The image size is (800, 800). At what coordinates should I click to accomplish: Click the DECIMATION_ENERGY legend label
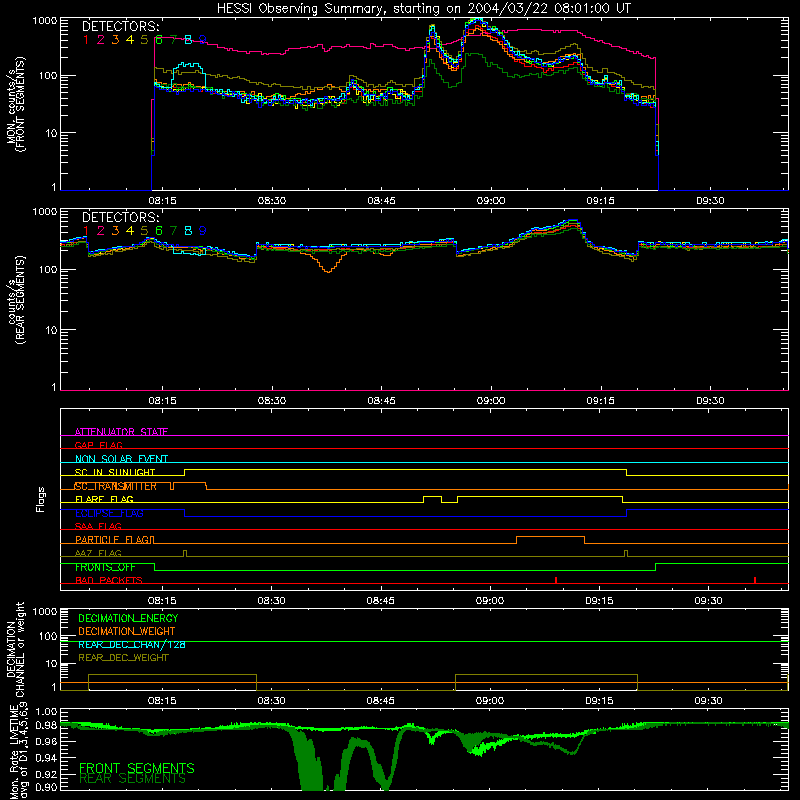click(128, 618)
